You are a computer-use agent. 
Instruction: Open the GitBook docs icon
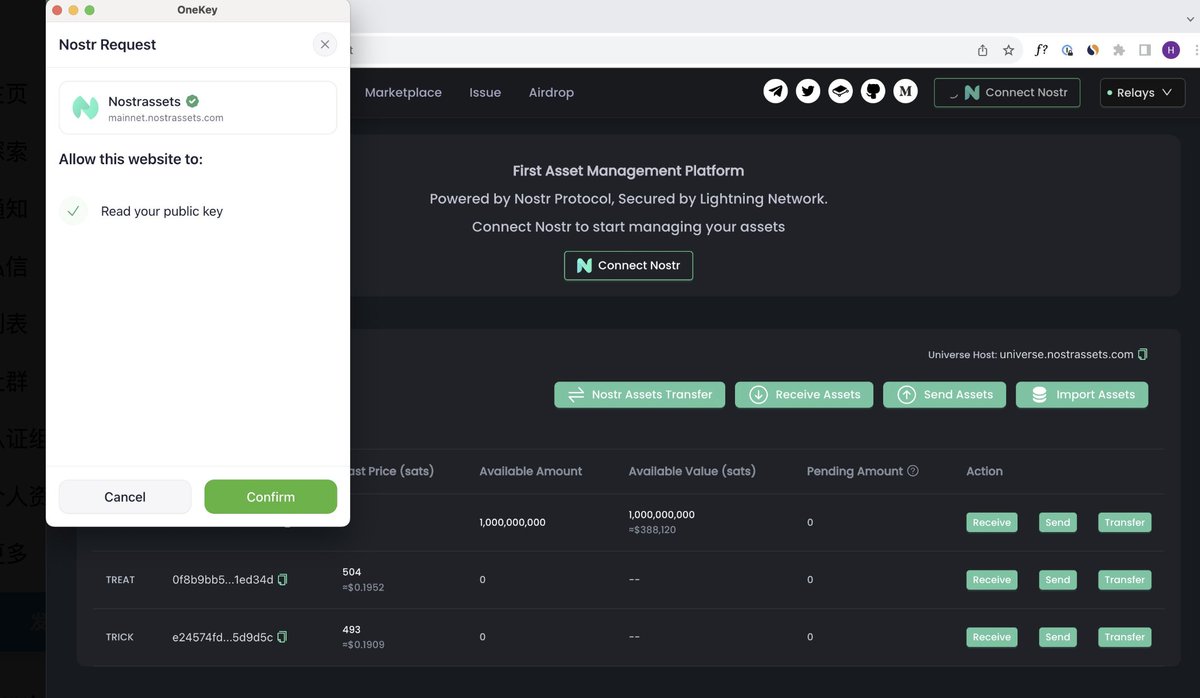[841, 92]
